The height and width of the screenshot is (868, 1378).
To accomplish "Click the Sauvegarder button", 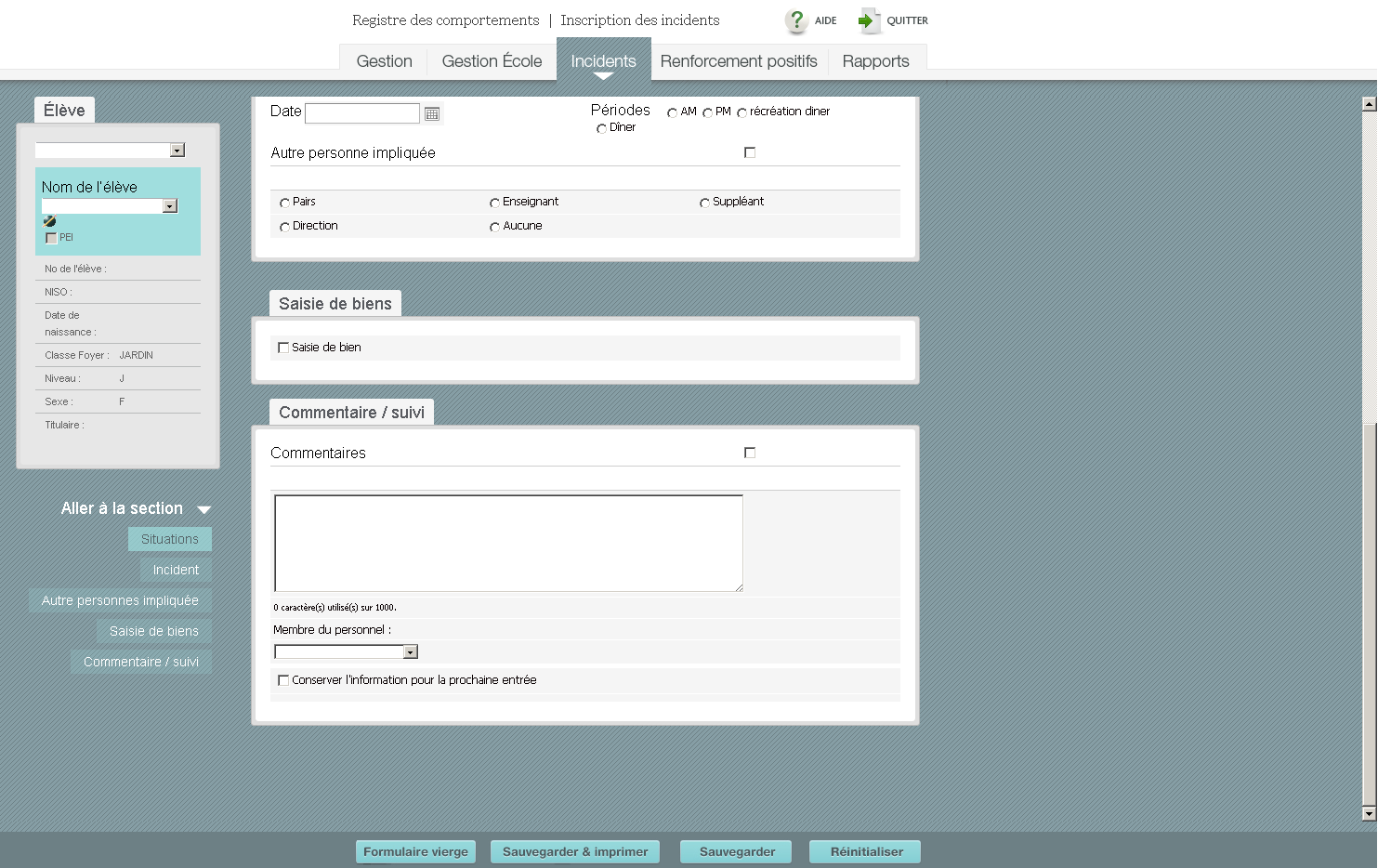I will point(737,852).
